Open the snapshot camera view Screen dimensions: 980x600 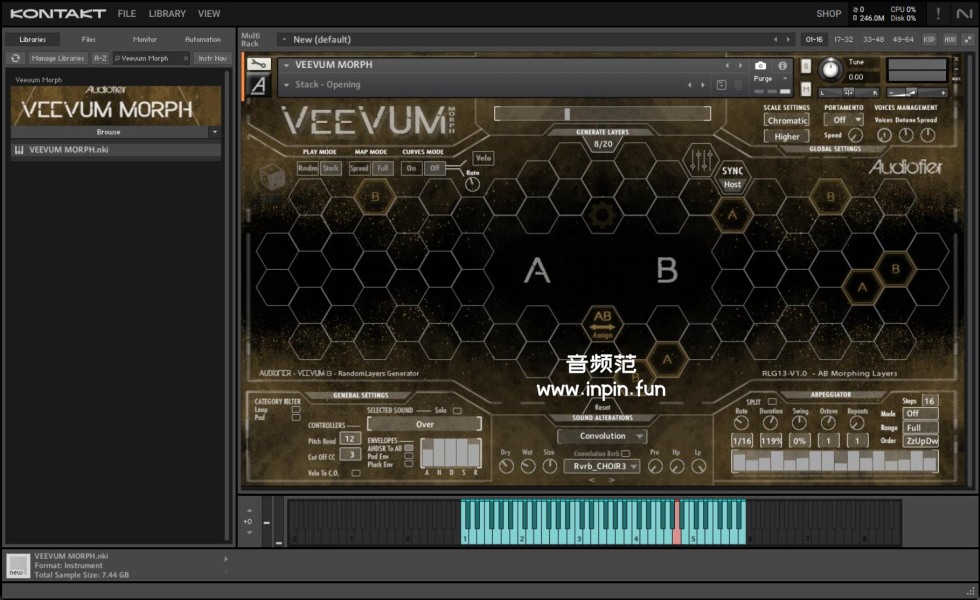(x=760, y=65)
